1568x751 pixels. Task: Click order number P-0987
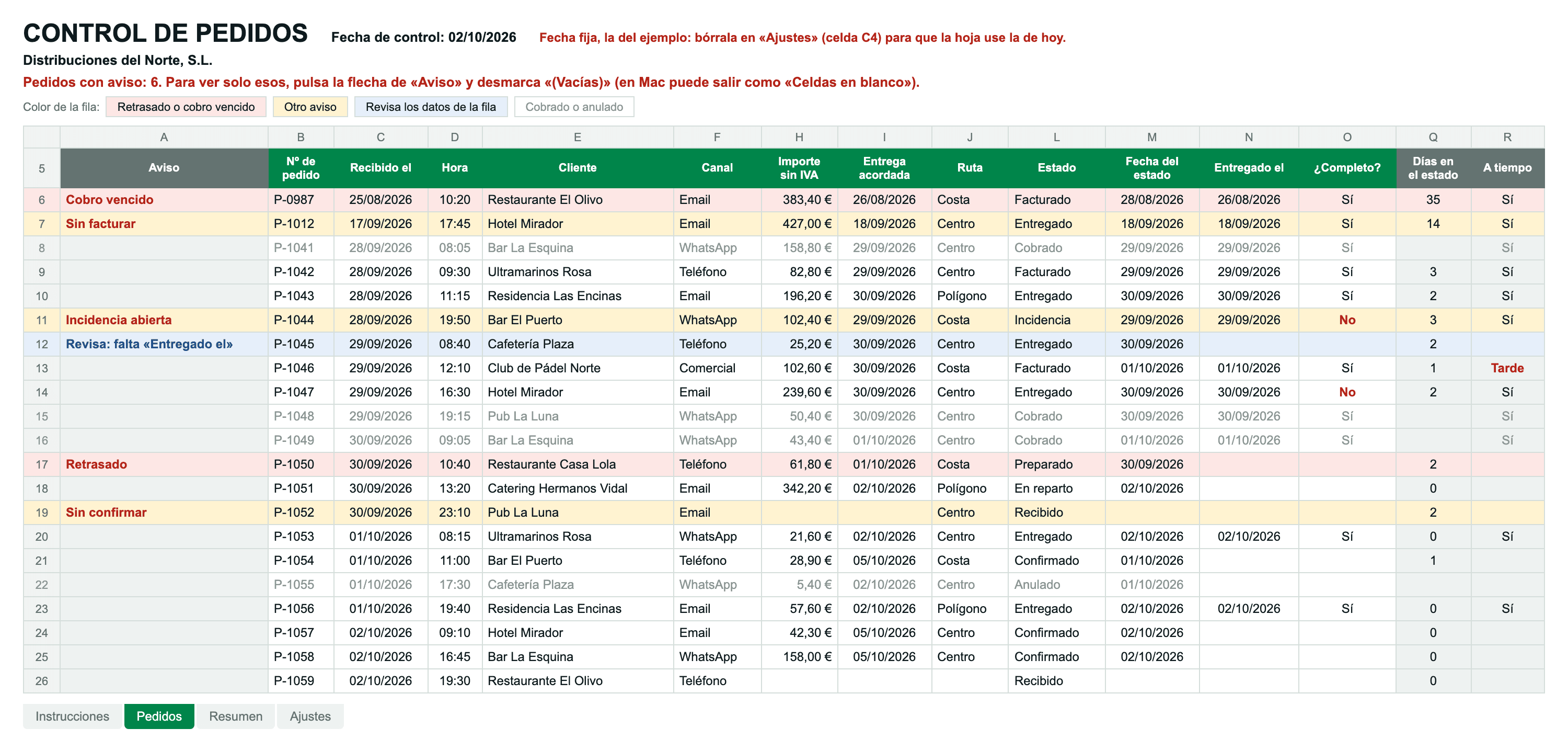tap(301, 200)
